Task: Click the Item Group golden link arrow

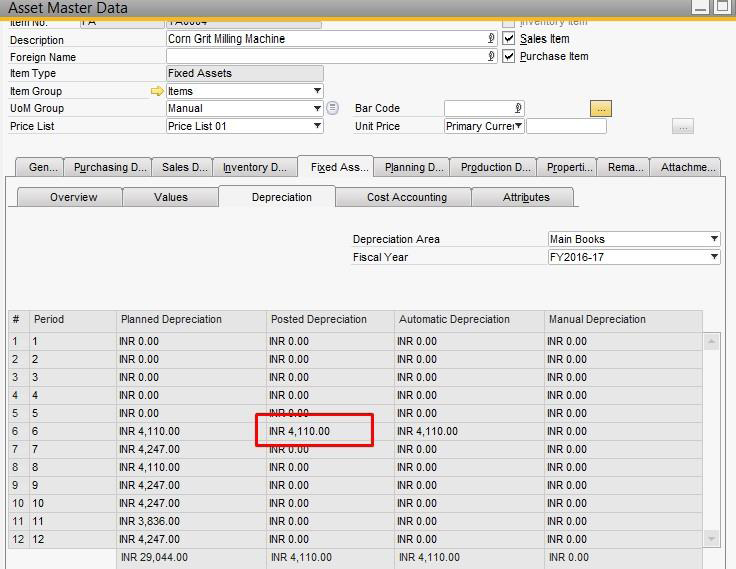Action: pos(157,91)
